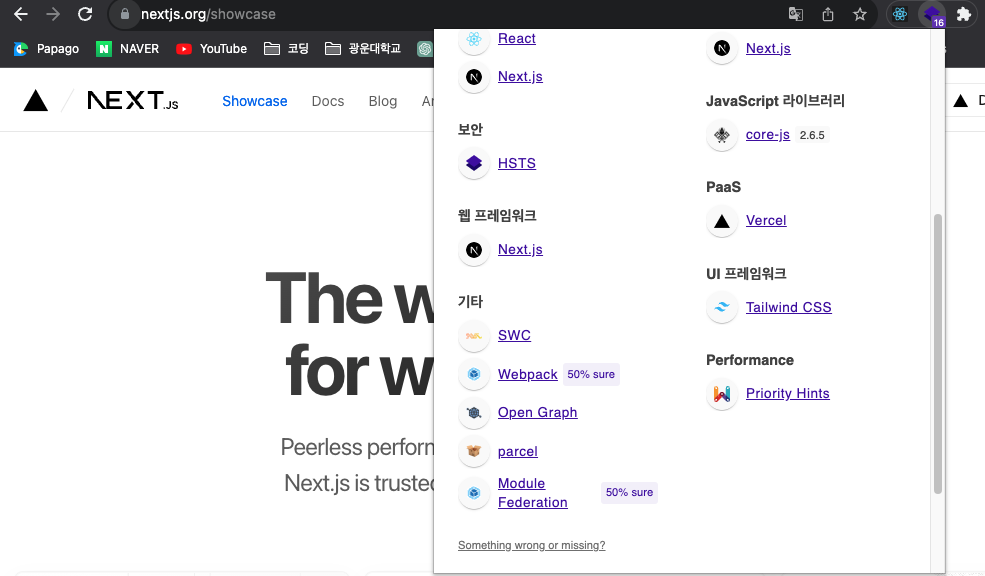Open Next.js link under 웹 프레임워크
This screenshot has height=576, width=985.
(x=520, y=249)
